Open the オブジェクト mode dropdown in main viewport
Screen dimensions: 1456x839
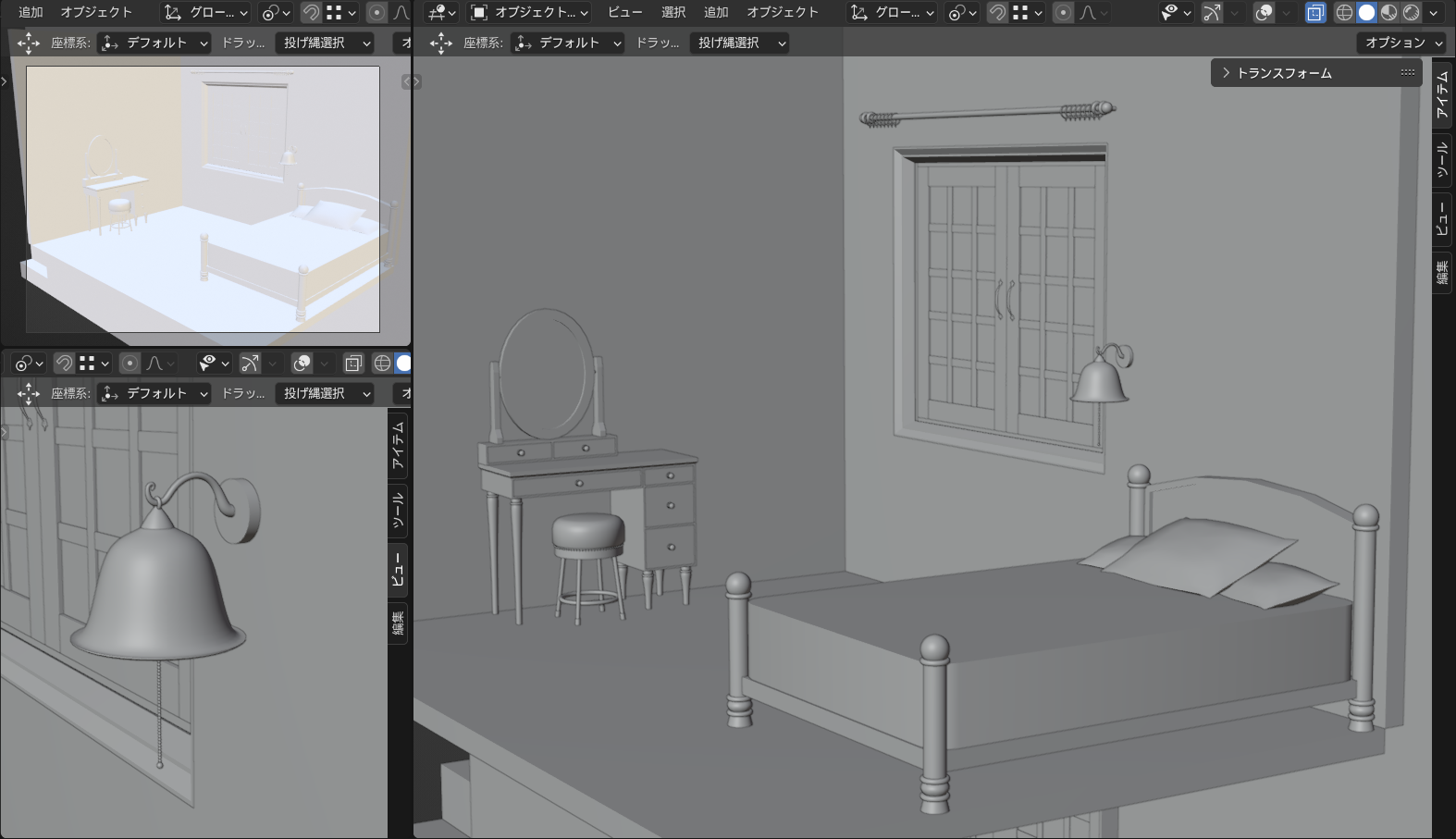coord(529,12)
